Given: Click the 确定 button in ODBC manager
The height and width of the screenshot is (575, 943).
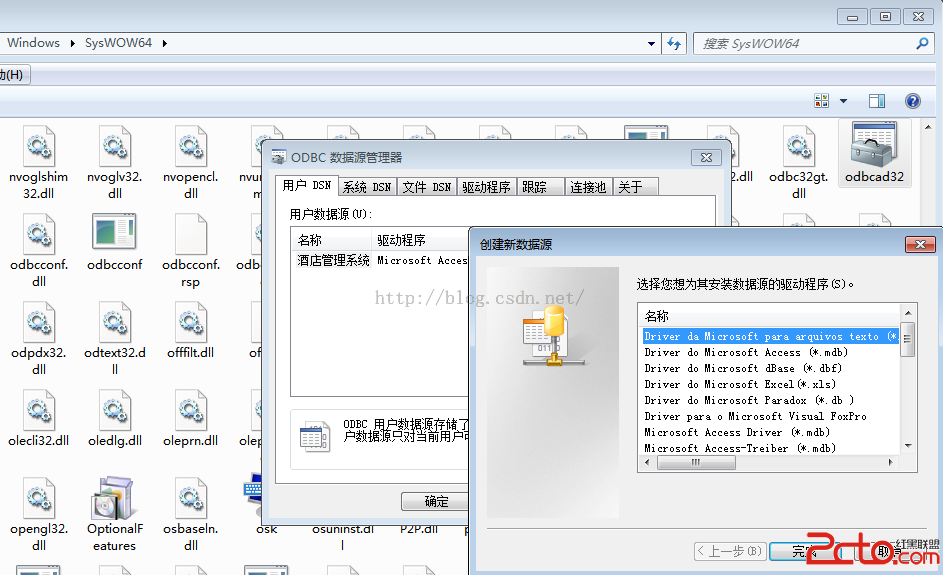Looking at the screenshot, I should pos(436,501).
